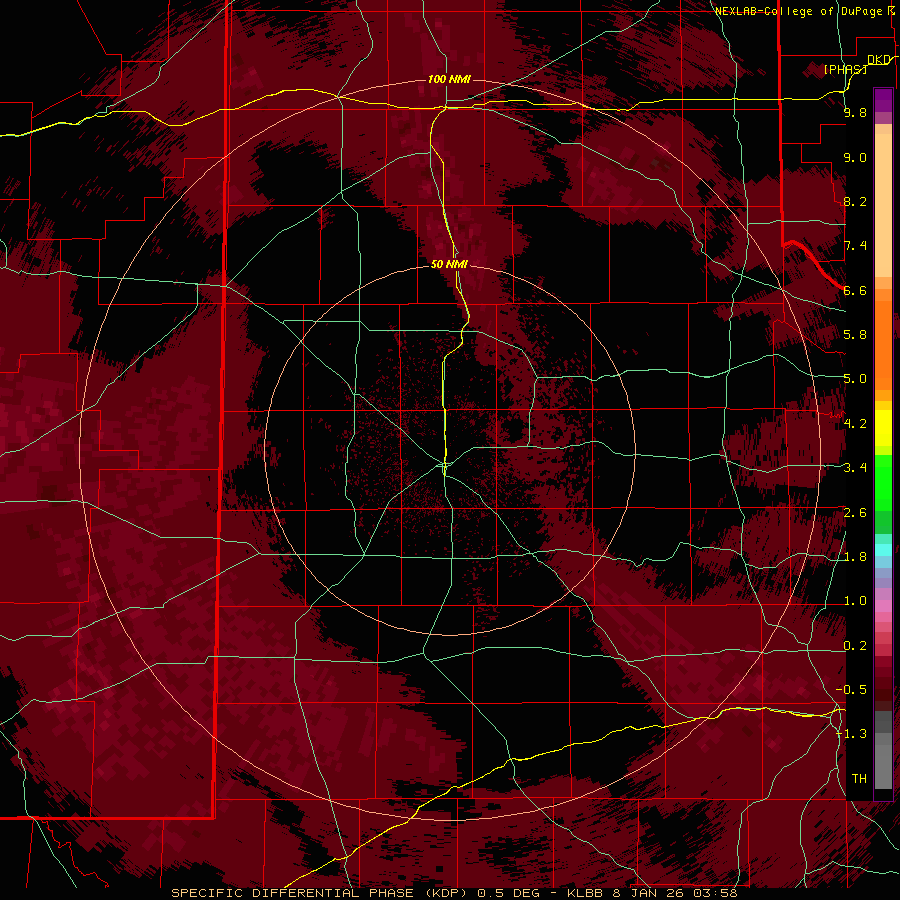Viewport: 900px width, 900px height.
Task: Click the 9.8 value on the color scale
Action: [x=855, y=112]
